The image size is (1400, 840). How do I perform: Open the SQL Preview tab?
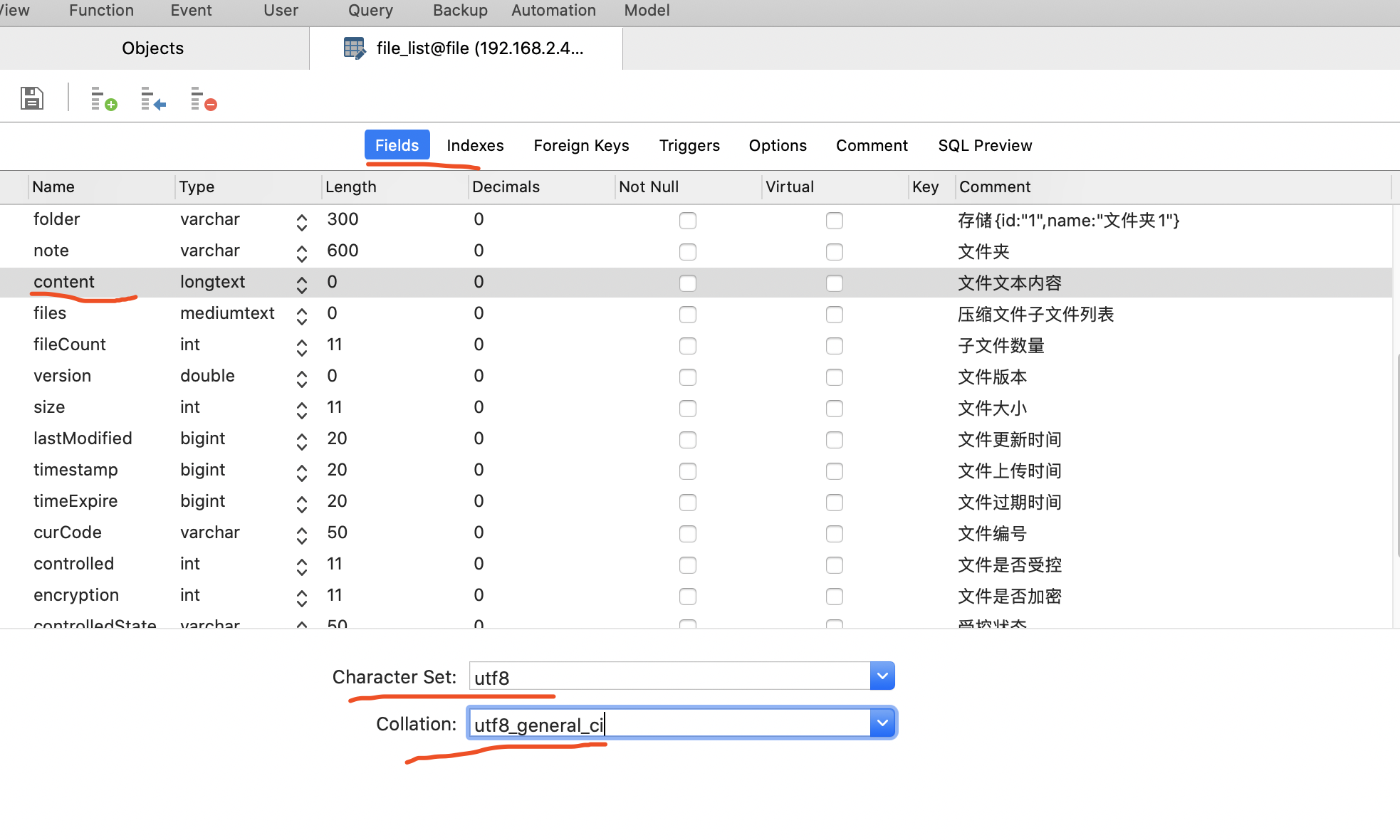(984, 145)
